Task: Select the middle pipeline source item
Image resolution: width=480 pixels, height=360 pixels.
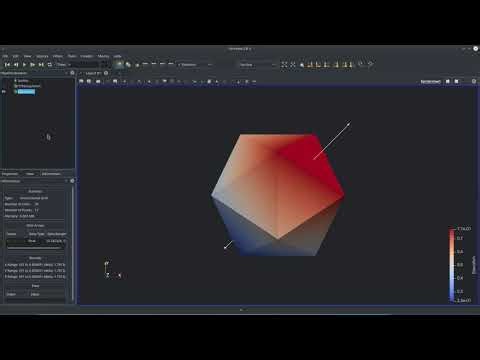Action: point(28,86)
